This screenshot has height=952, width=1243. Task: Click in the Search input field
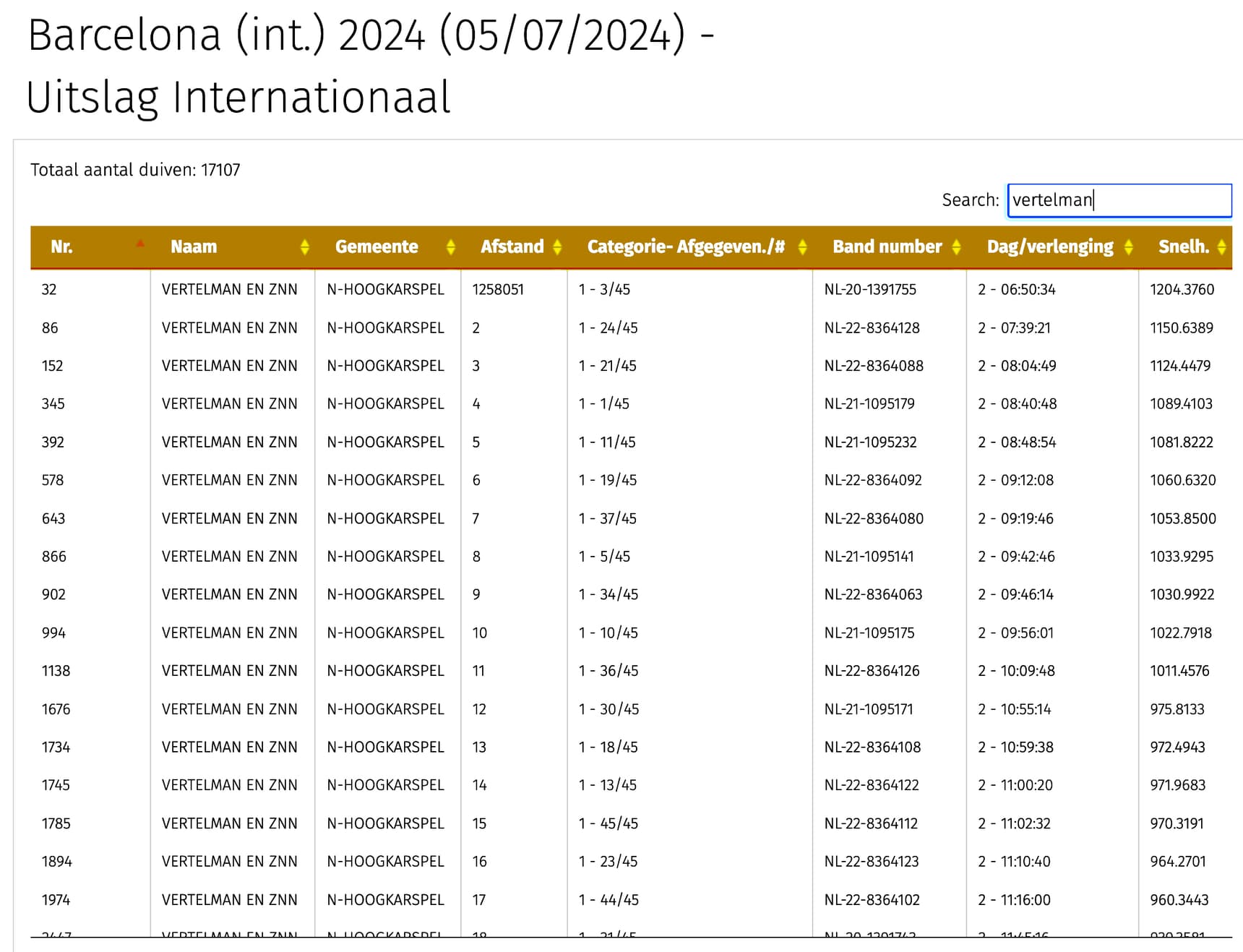(1119, 200)
